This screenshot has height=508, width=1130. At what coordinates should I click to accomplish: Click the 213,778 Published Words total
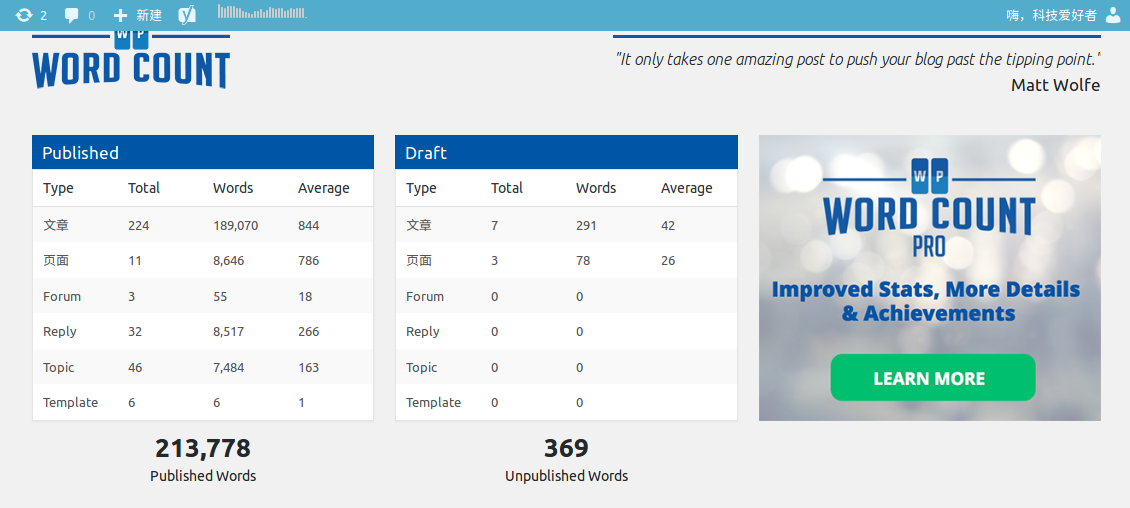(203, 448)
